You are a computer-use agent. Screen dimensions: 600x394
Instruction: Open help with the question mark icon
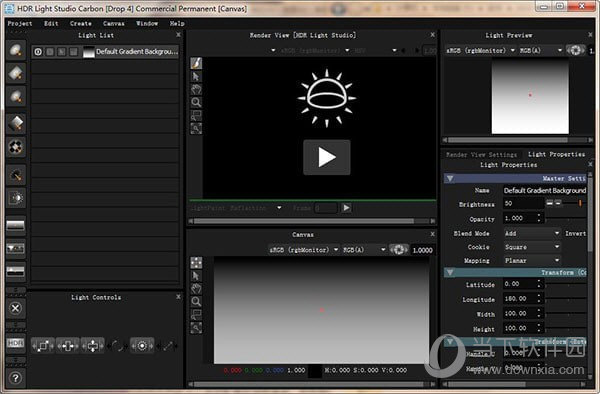(16, 378)
